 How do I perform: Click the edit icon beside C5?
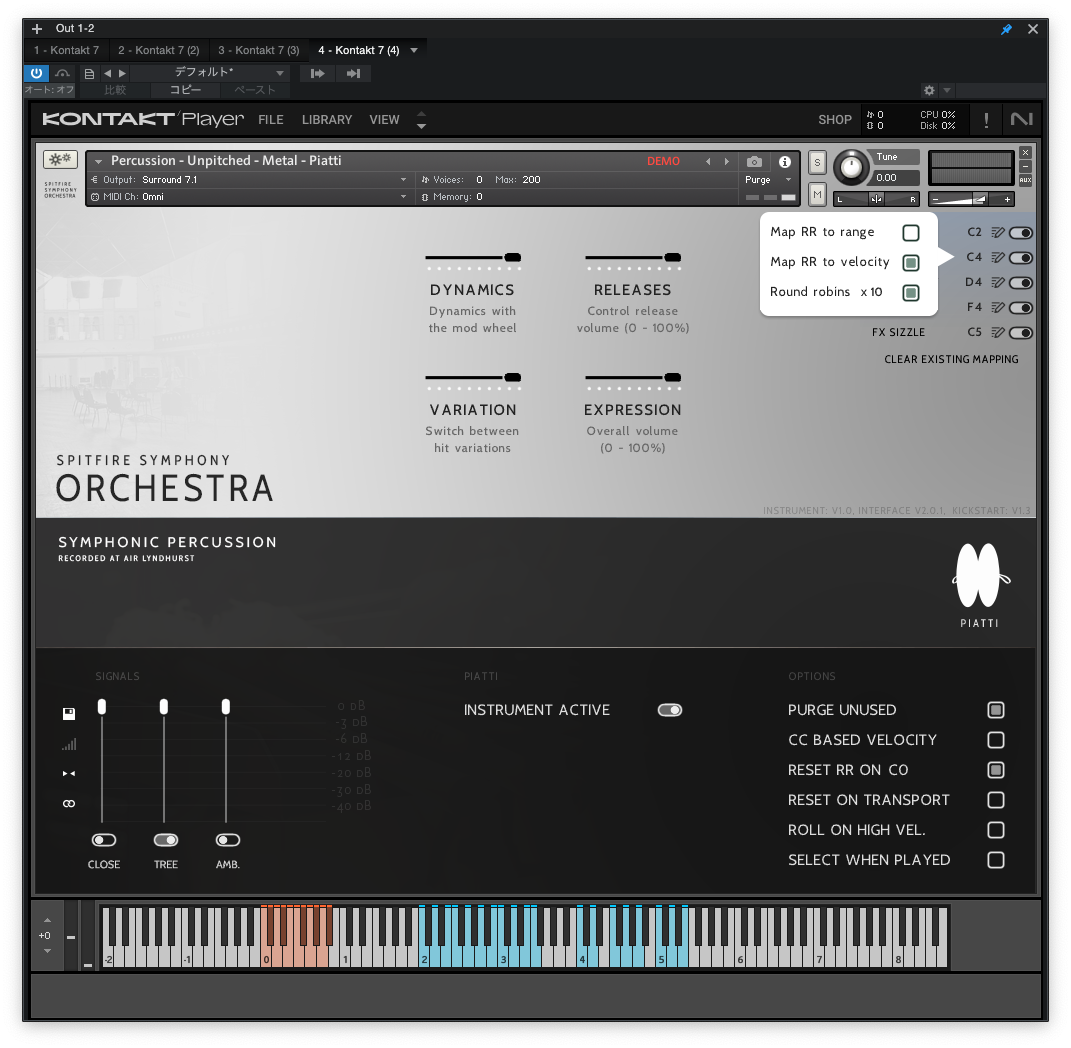(998, 333)
